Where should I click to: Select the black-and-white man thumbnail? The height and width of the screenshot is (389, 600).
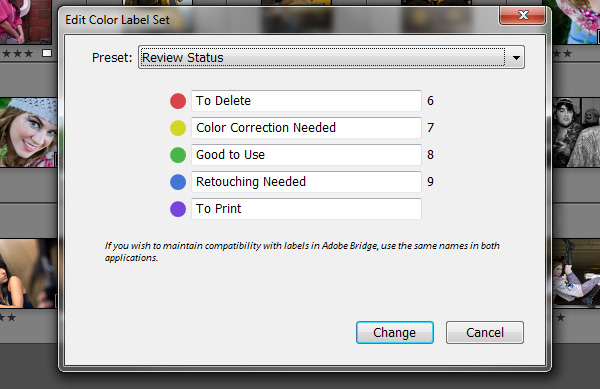click(576, 132)
